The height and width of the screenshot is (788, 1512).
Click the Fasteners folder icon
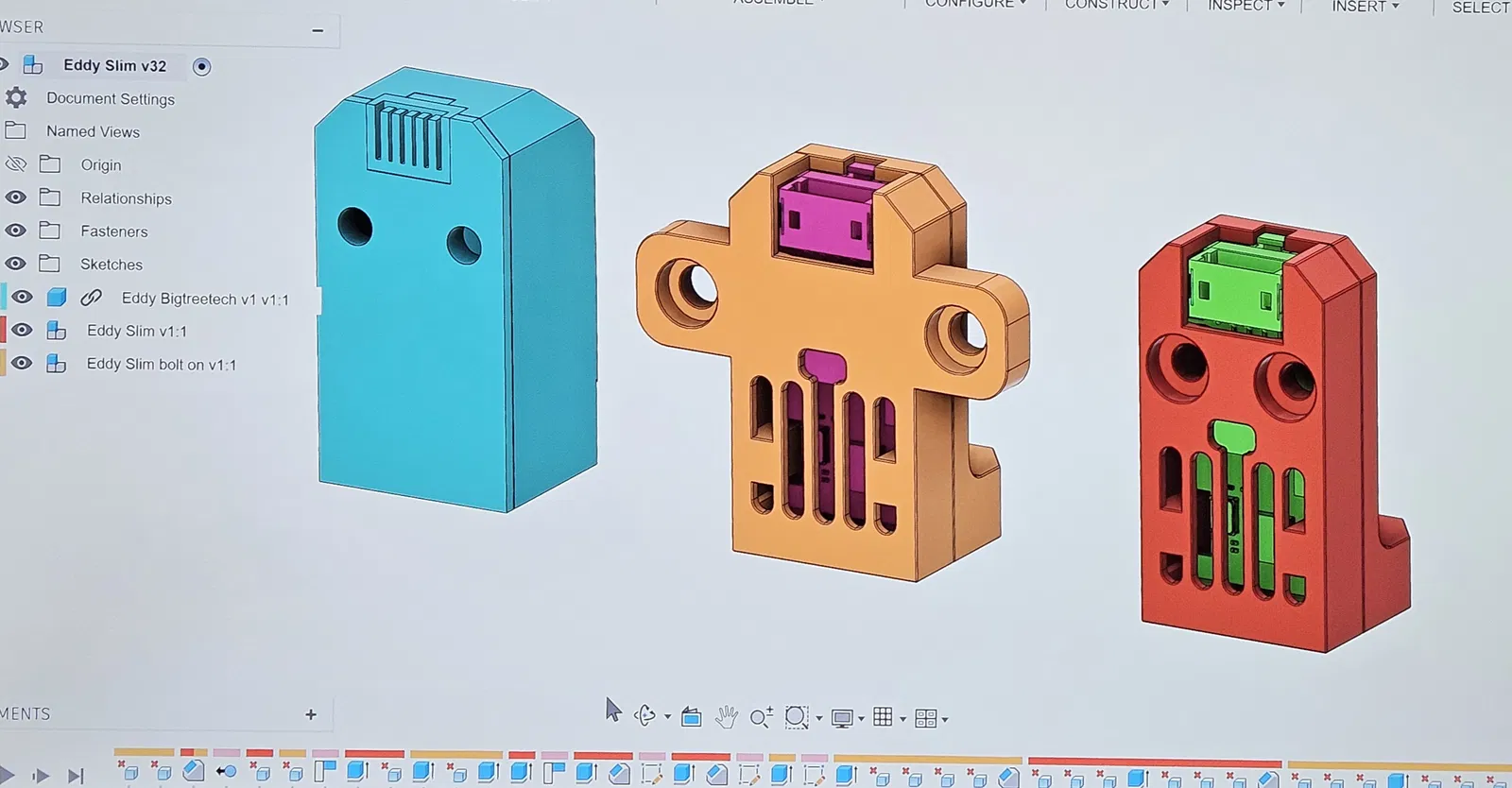click(x=50, y=231)
